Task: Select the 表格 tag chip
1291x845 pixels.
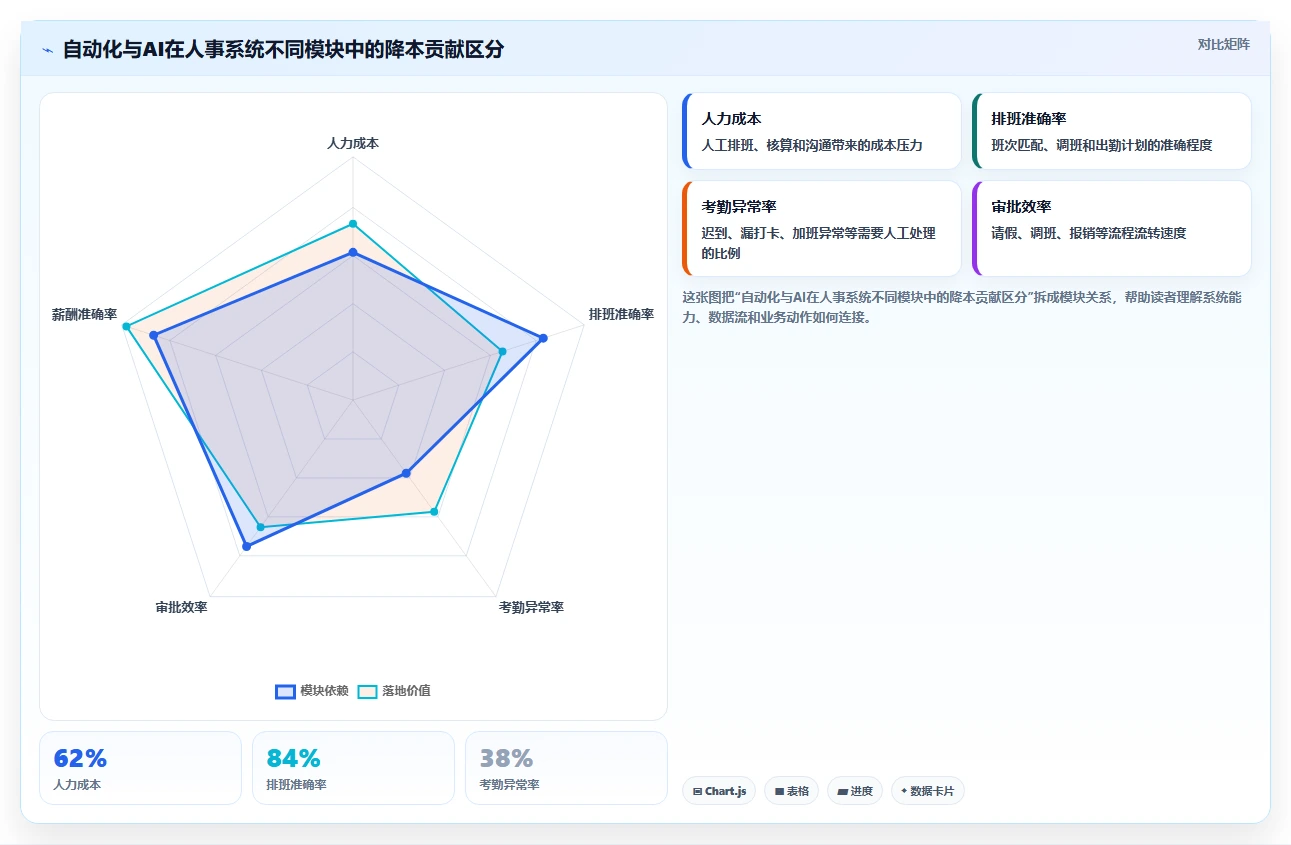Action: (x=791, y=791)
